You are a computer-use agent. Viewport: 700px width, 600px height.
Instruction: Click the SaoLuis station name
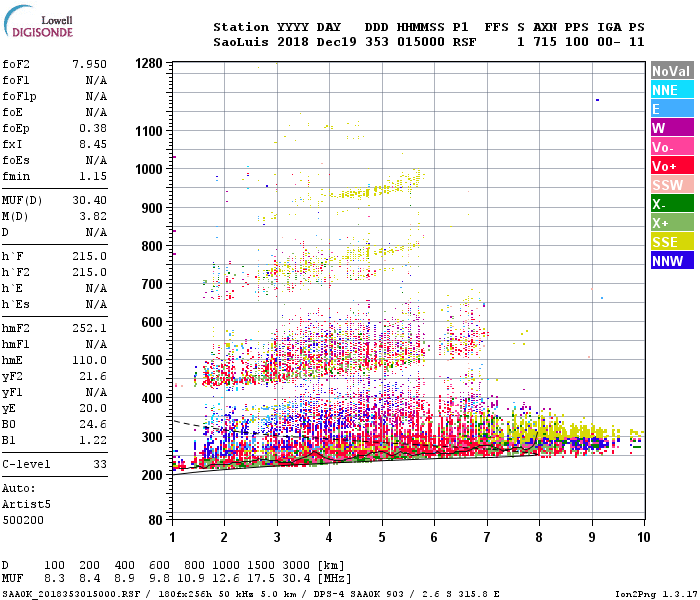241,42
